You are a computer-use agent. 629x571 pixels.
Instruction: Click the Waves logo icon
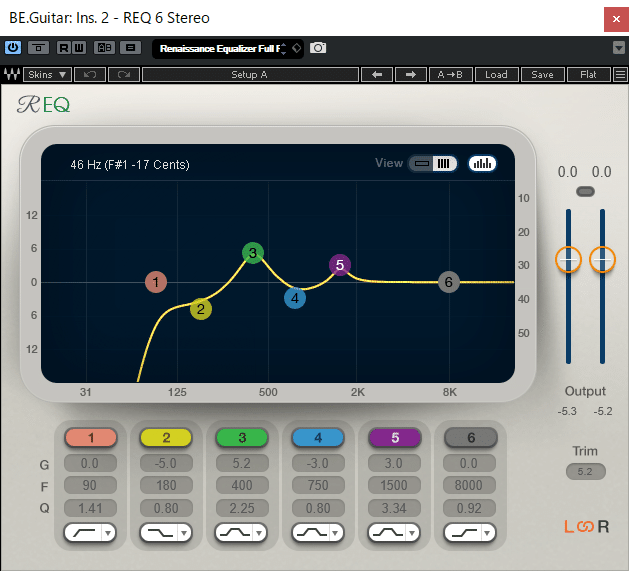(x=12, y=74)
